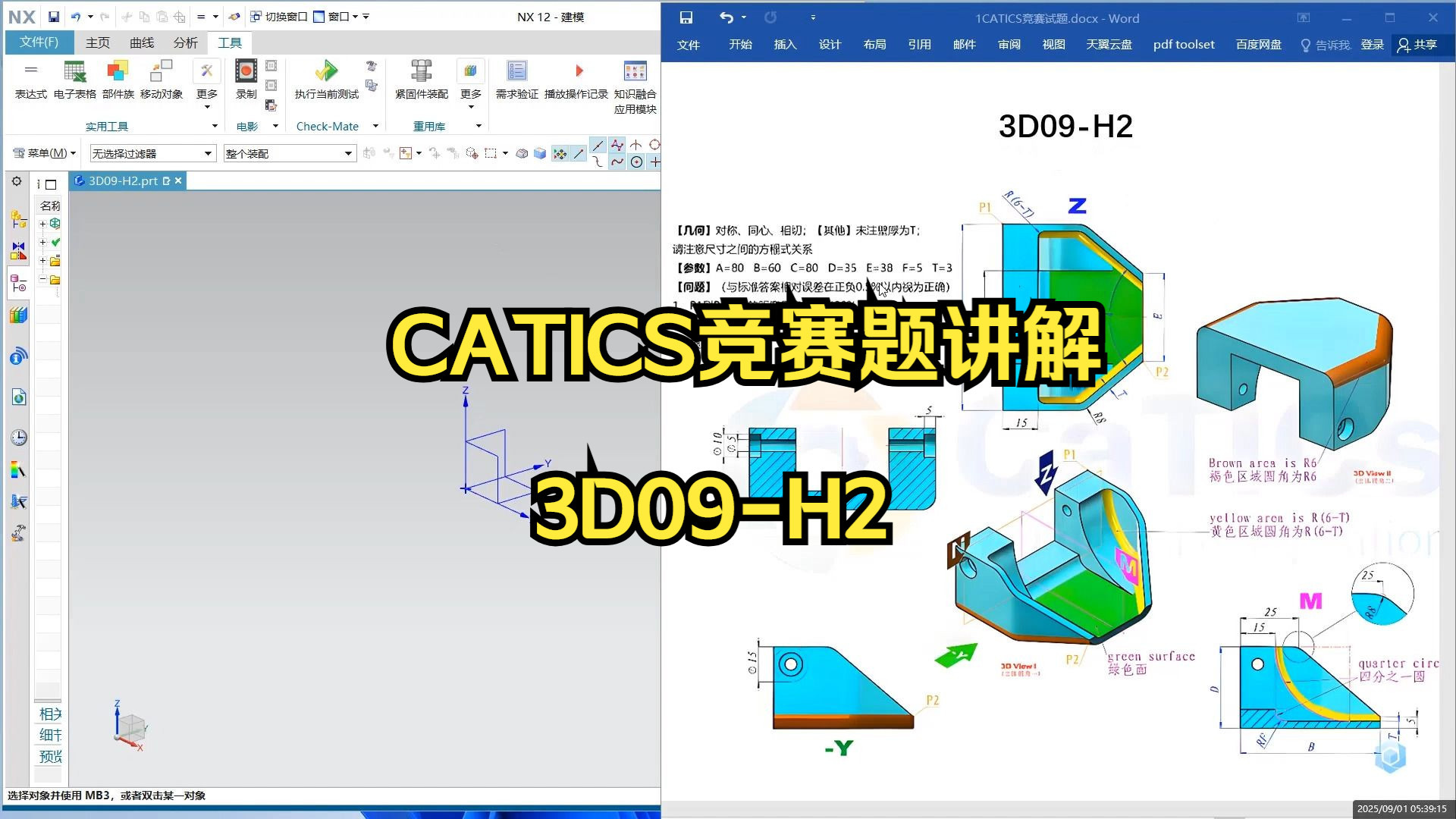
Task: Open the 细节 details panel in navigator
Action: [50, 735]
